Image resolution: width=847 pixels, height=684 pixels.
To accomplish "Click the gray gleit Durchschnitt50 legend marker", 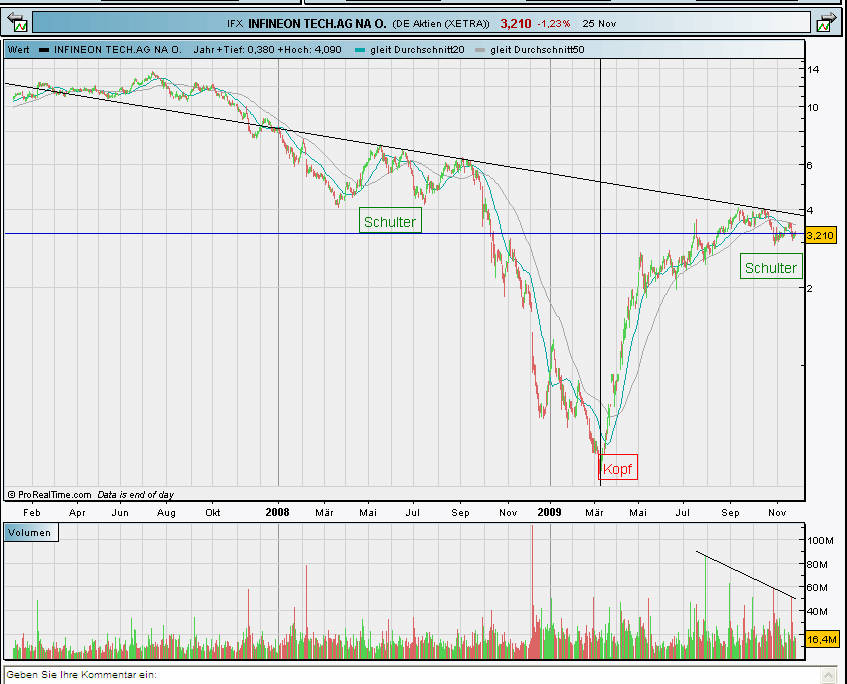I will (x=480, y=50).
